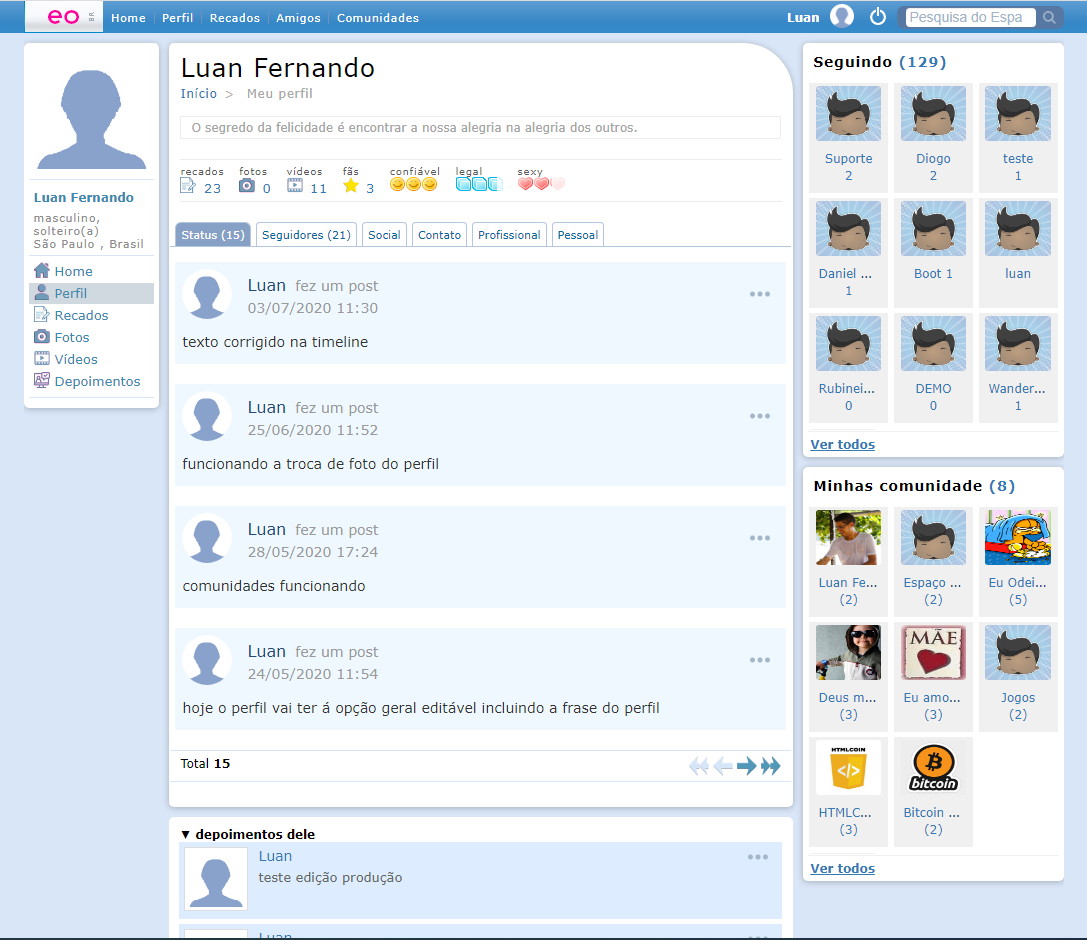The width and height of the screenshot is (1087, 940).
Task: Click the sexy hearts icons
Action: tap(541, 184)
